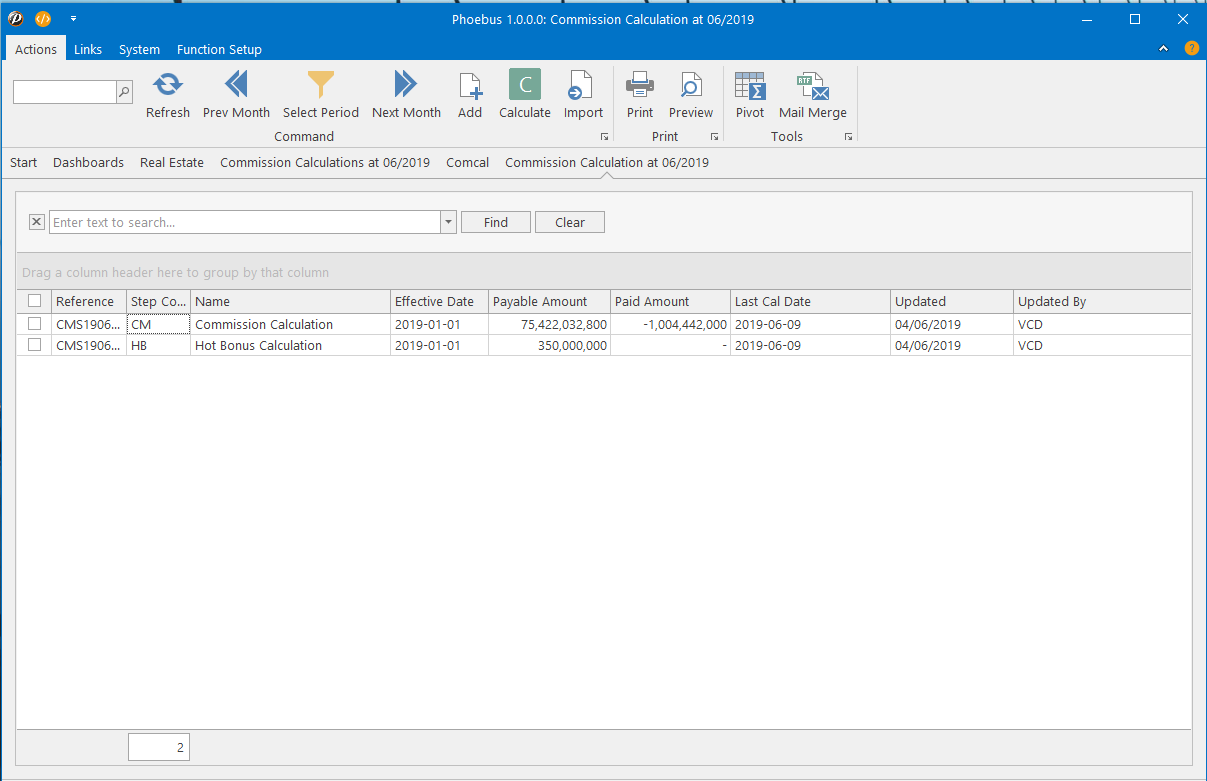Open the Select Period filter
The height and width of the screenshot is (781, 1207).
point(320,85)
